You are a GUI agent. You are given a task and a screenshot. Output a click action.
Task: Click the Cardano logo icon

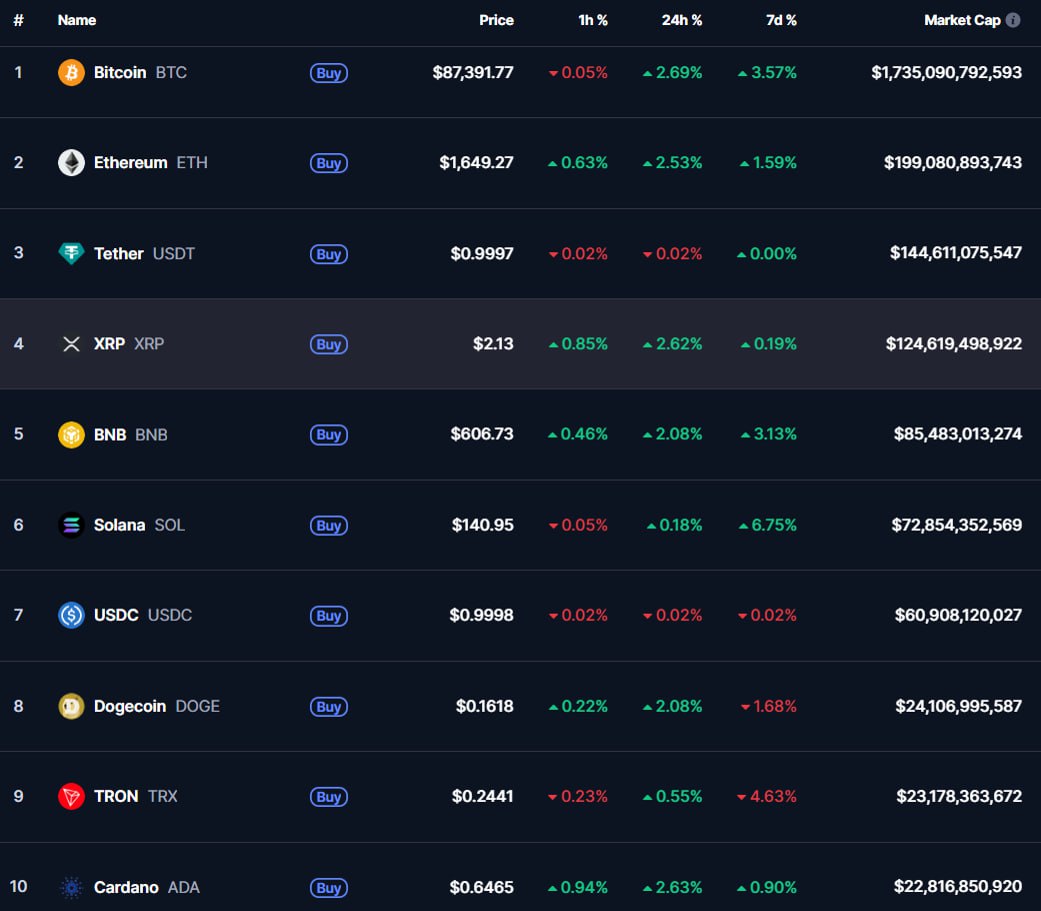coord(71,888)
